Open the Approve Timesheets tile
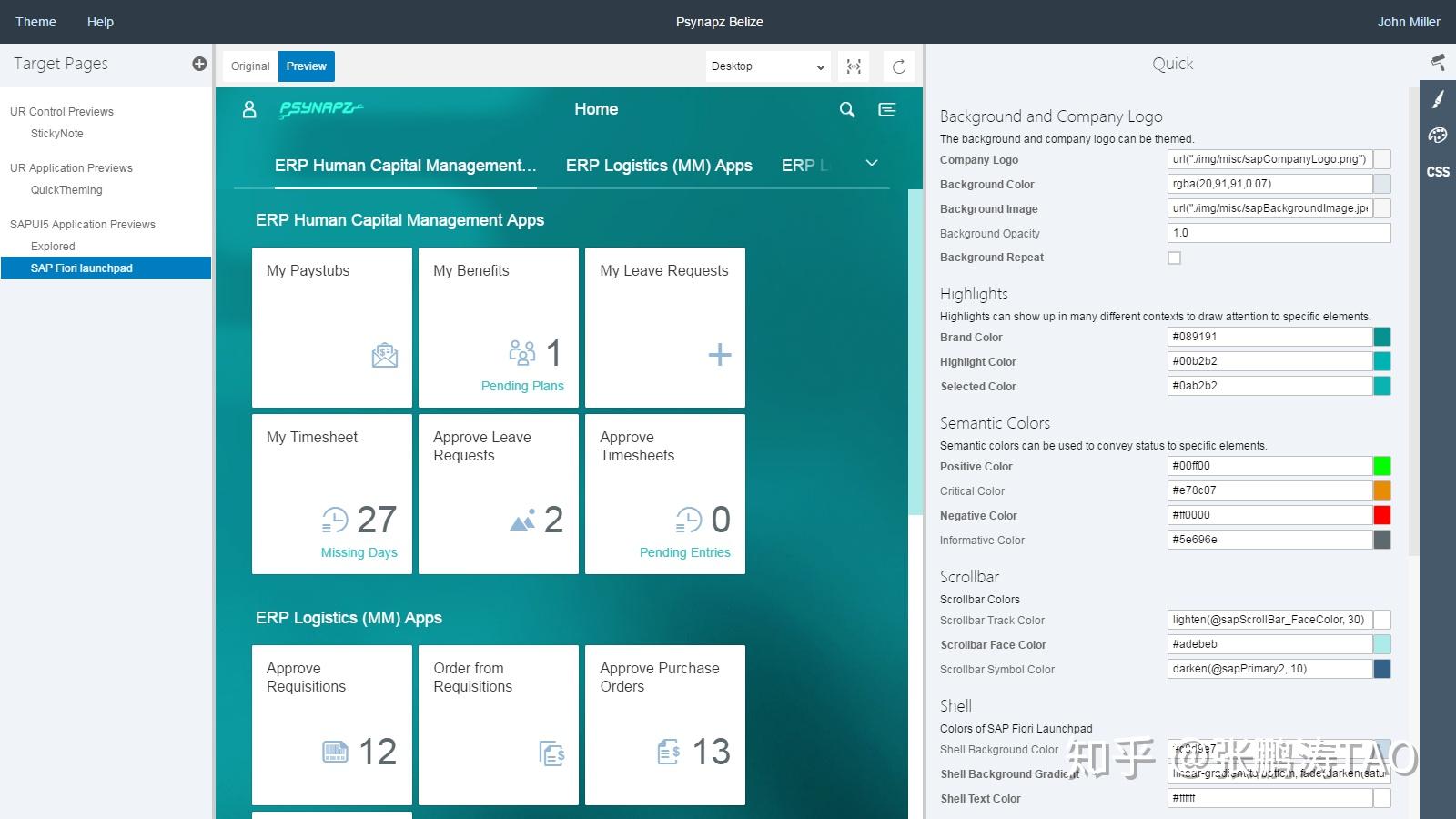Viewport: 1456px width, 819px height. (x=665, y=494)
